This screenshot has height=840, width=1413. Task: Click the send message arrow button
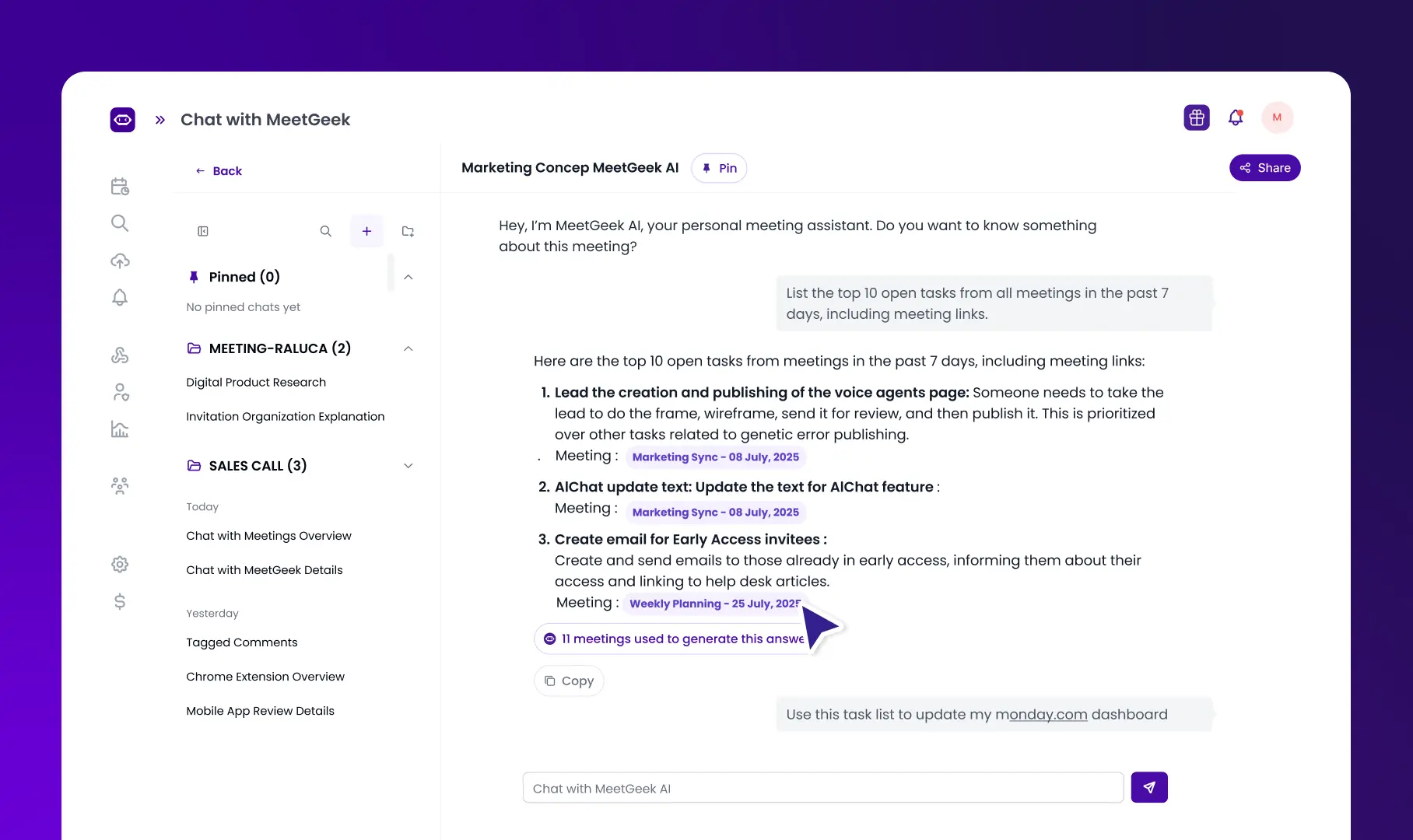pos(1148,787)
